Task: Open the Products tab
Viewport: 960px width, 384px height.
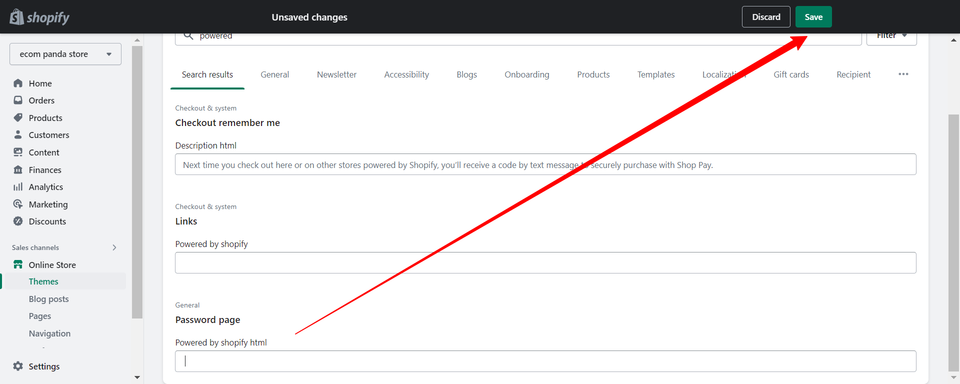Action: (593, 75)
